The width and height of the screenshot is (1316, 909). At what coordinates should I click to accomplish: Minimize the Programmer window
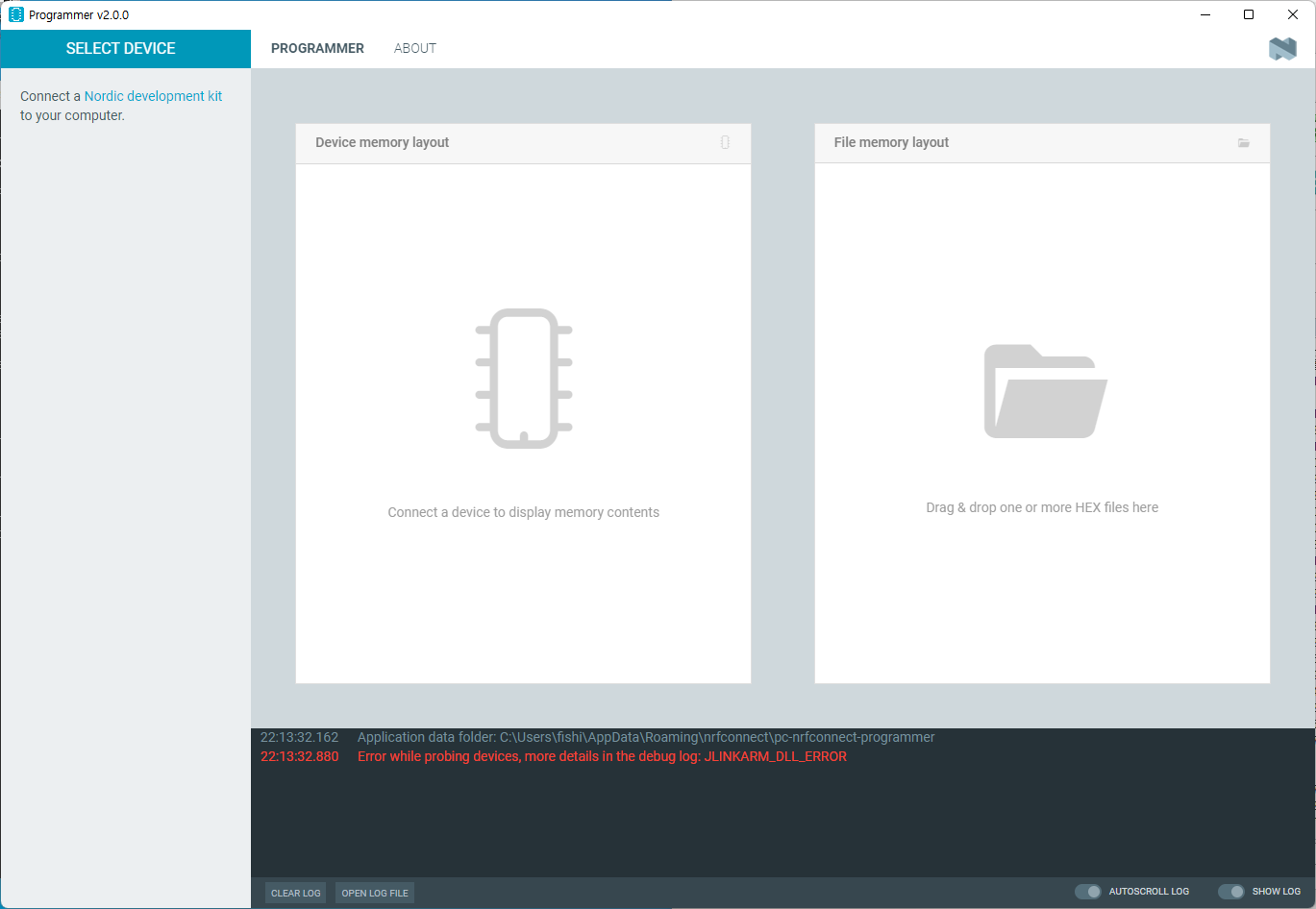1205,14
